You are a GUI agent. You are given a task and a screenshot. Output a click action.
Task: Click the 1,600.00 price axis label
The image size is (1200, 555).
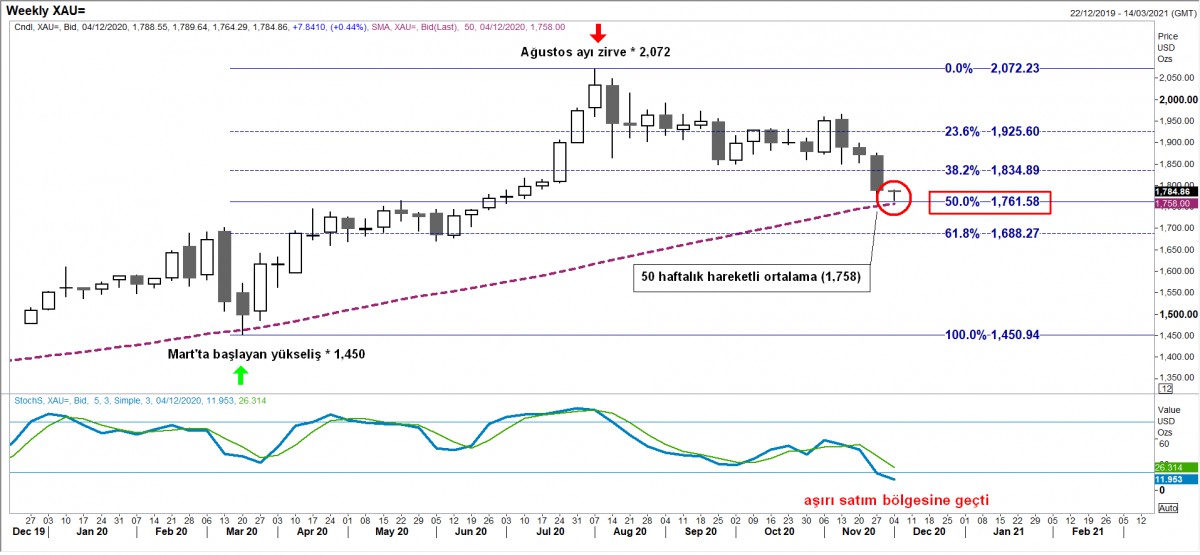click(1175, 271)
